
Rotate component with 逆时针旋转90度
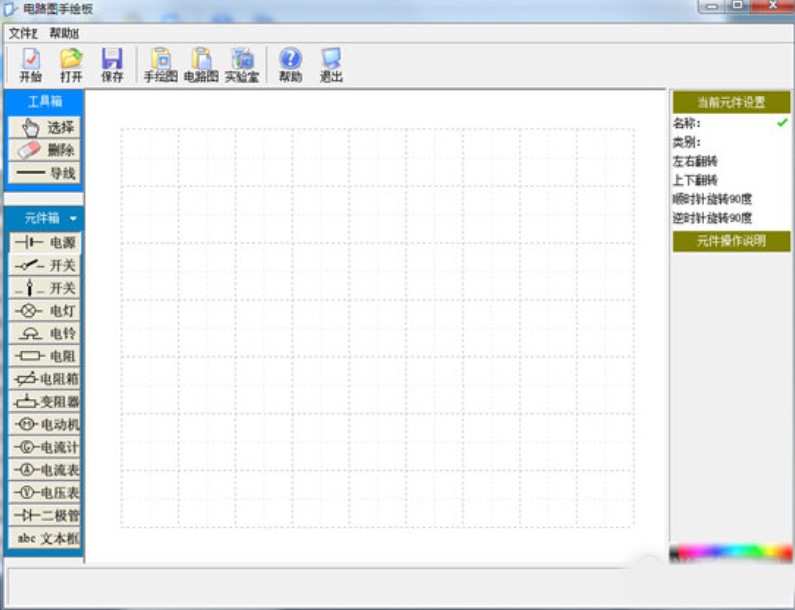click(x=712, y=218)
